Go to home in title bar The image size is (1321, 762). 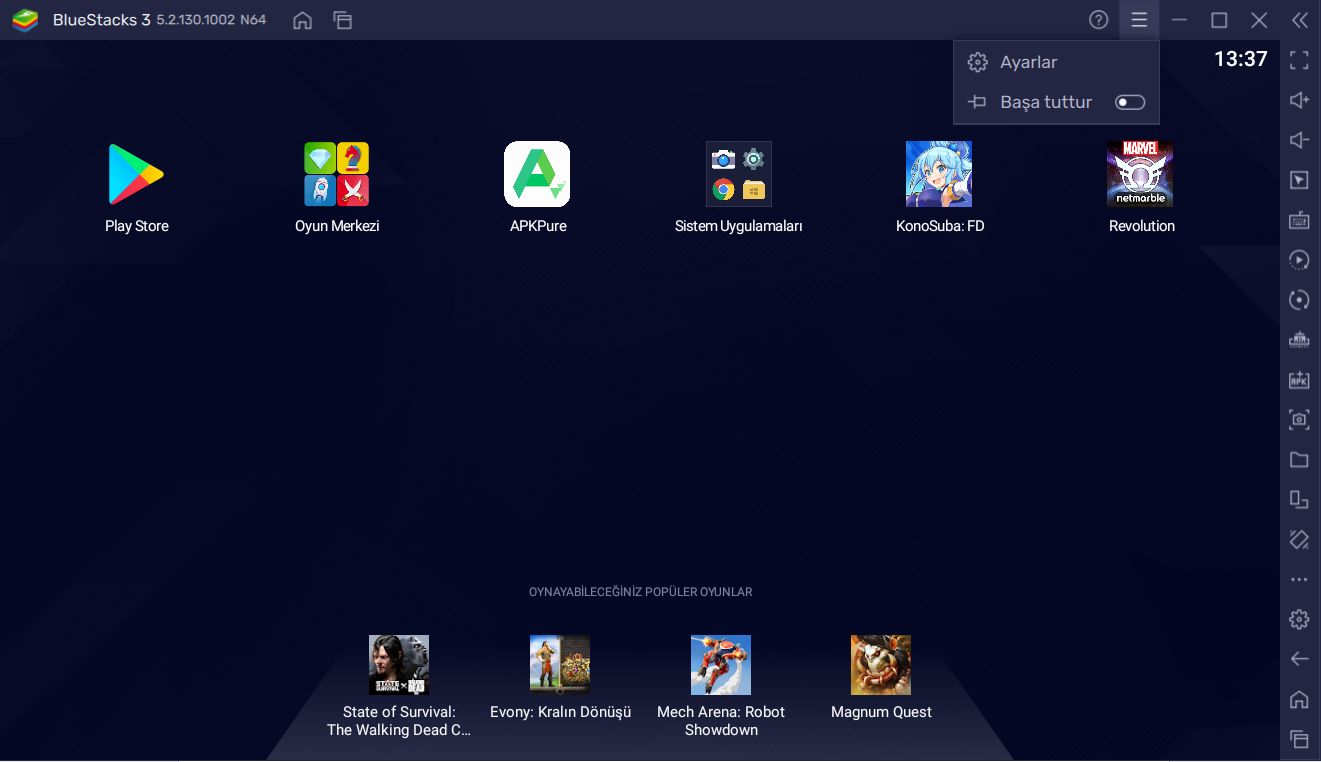[x=302, y=20]
